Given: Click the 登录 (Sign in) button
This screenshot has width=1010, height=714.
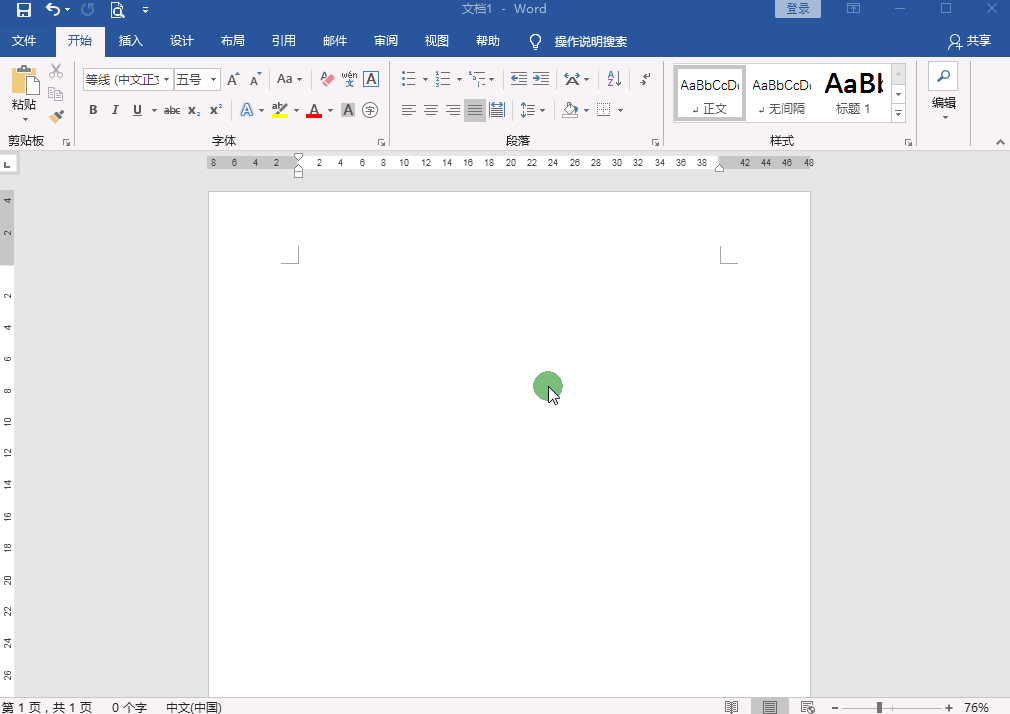Looking at the screenshot, I should [797, 9].
